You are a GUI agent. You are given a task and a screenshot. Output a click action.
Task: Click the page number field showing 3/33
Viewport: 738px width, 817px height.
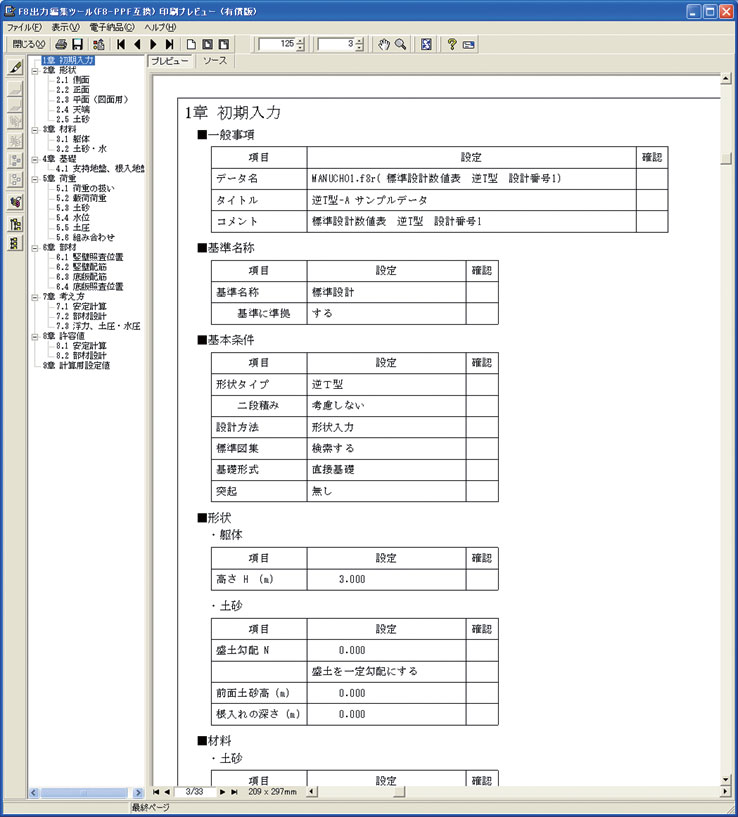(195, 791)
